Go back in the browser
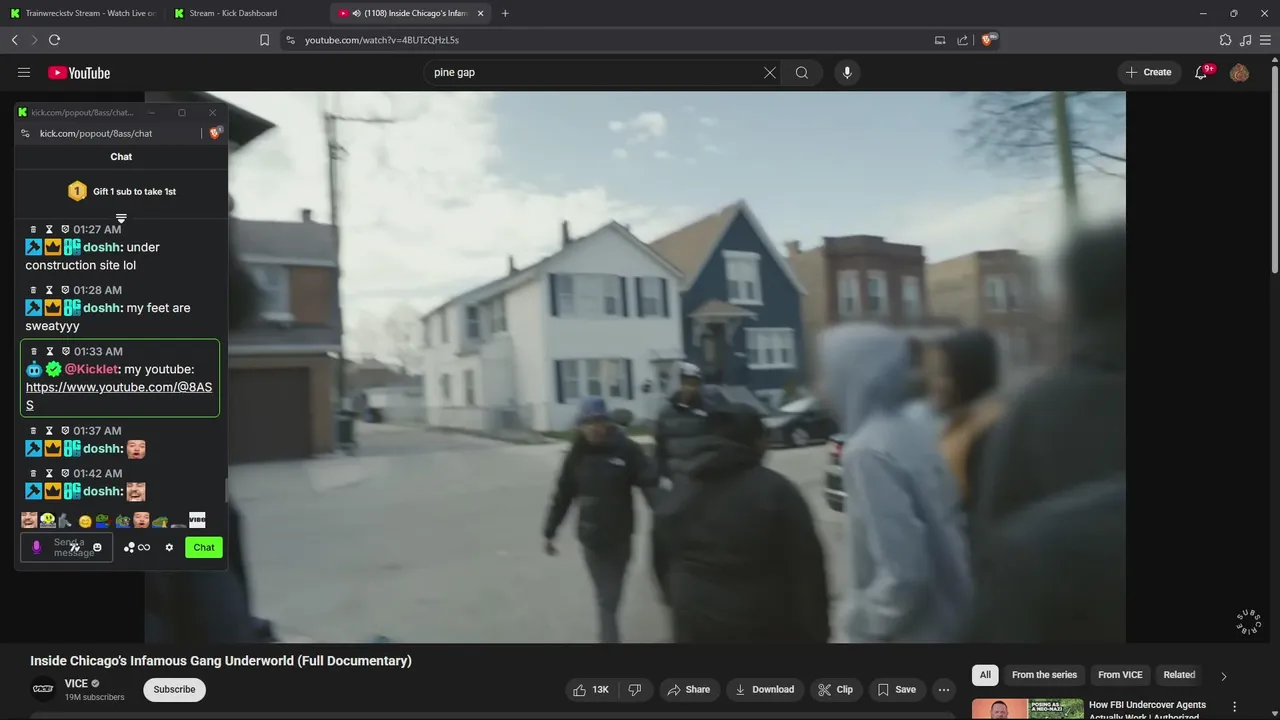1280x720 pixels. (x=14, y=40)
